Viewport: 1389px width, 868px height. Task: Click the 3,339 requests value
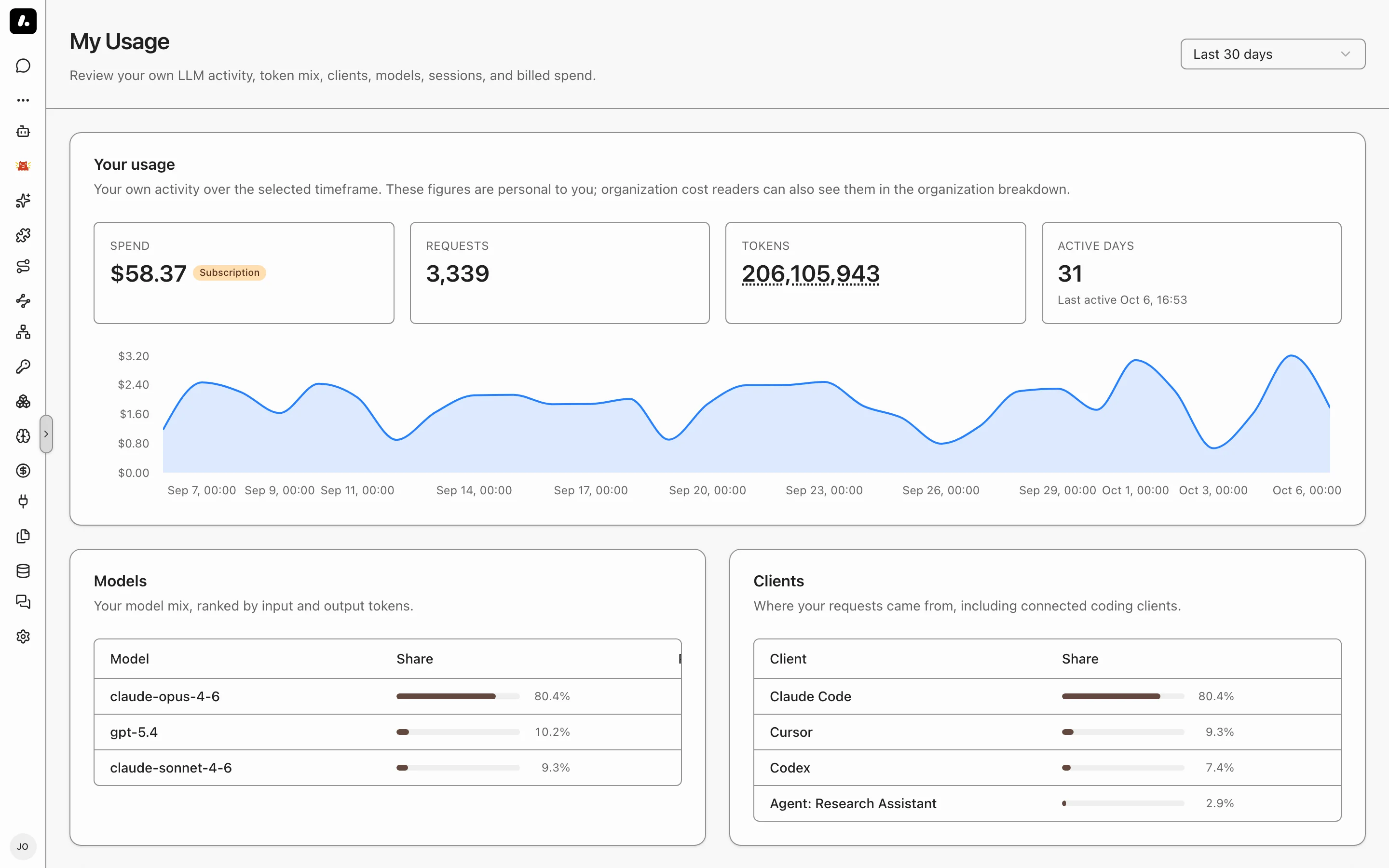tap(457, 274)
